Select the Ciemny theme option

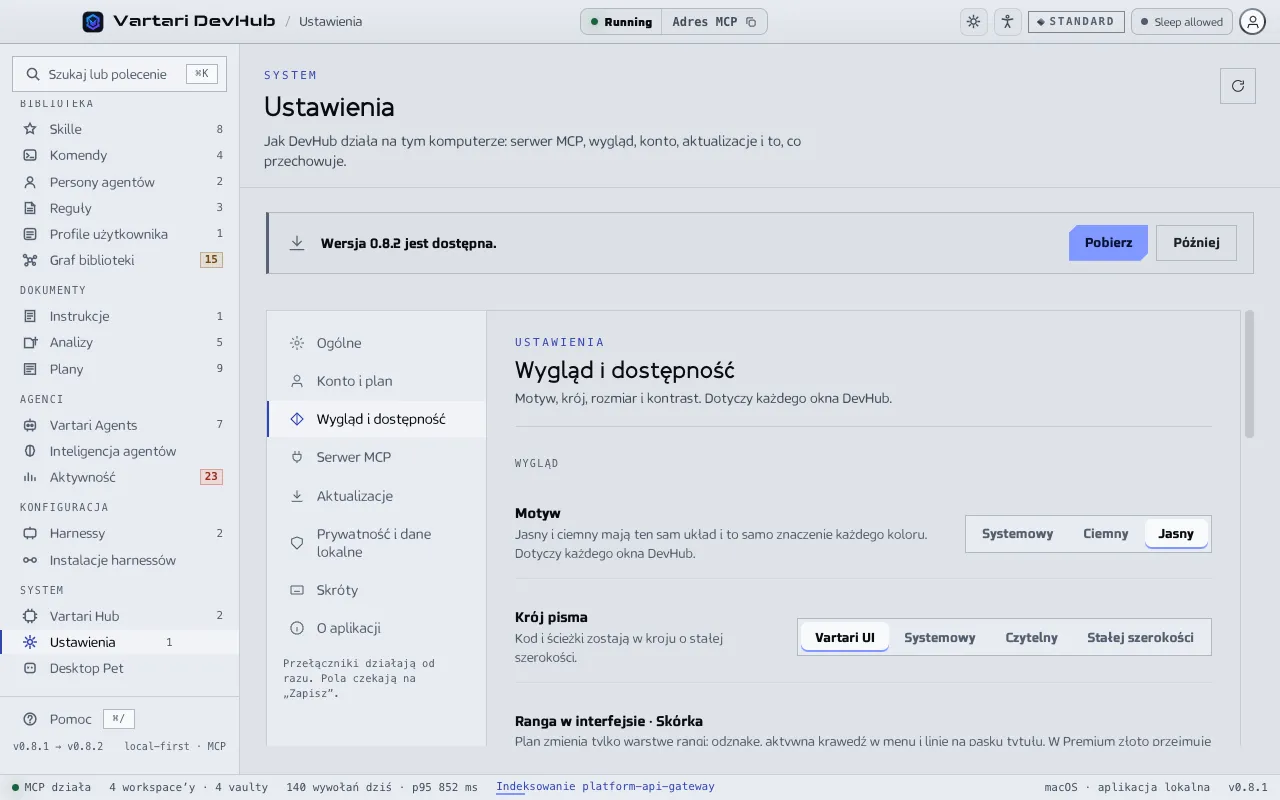tap(1105, 533)
